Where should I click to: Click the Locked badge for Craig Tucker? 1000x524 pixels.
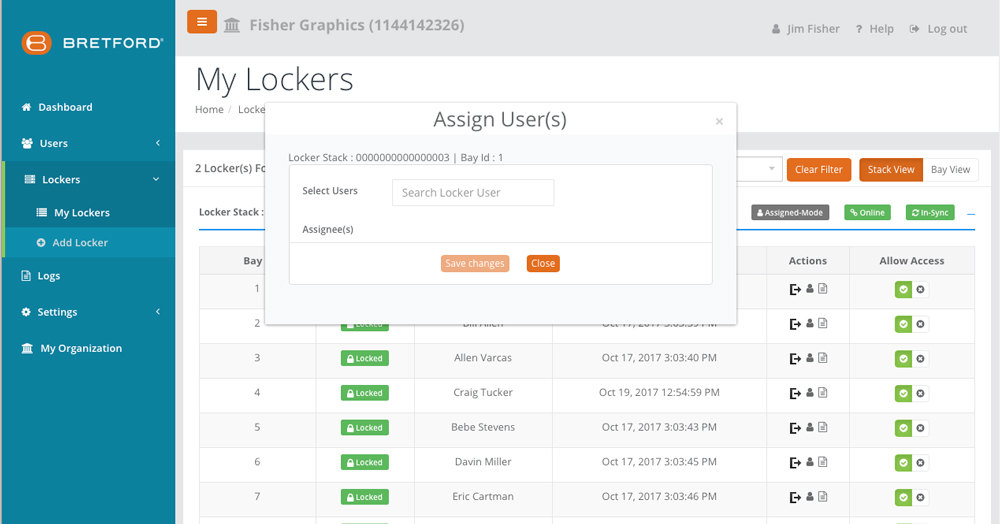[x=364, y=393]
